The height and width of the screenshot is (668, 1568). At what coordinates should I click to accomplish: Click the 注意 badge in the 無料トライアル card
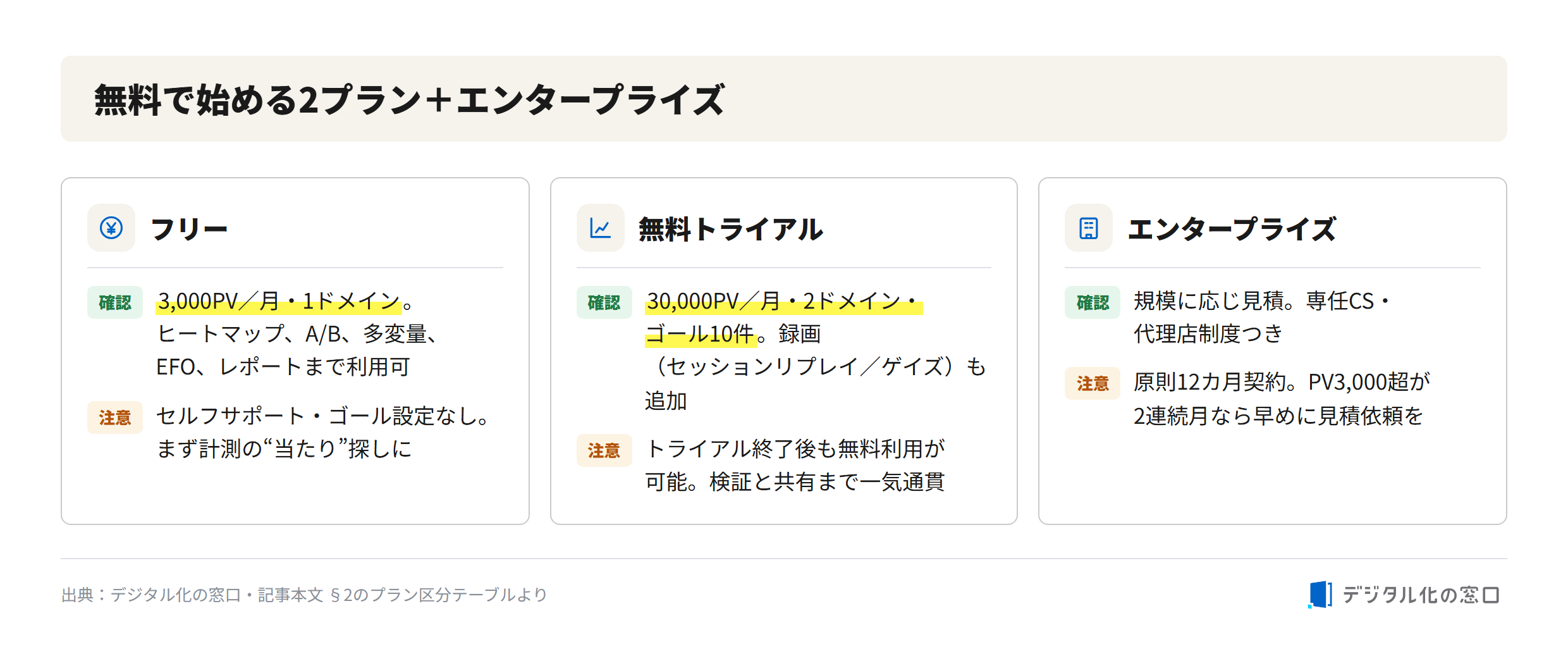604,450
